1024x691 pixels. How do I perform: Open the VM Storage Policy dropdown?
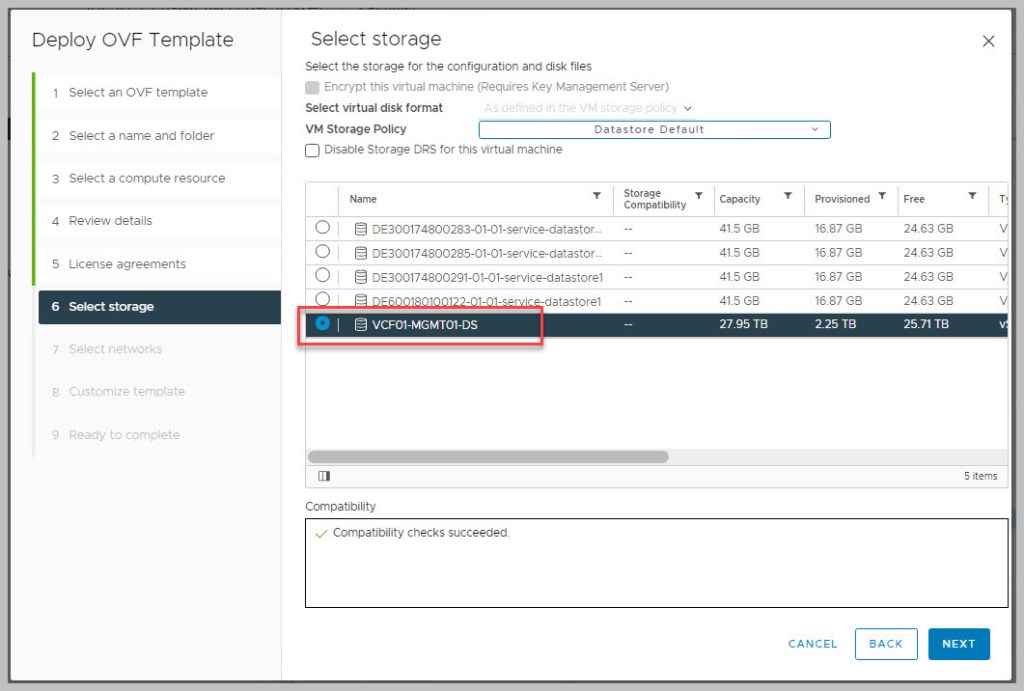pos(654,130)
